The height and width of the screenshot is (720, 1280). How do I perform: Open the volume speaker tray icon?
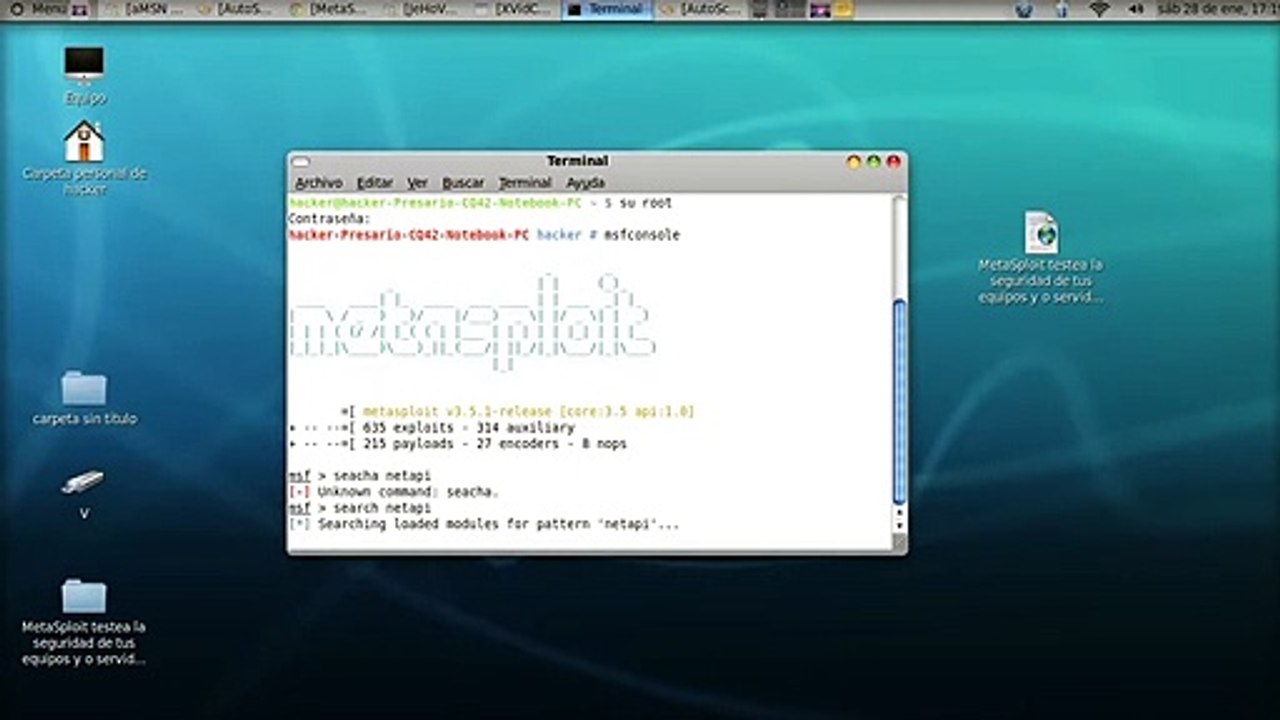point(1136,9)
